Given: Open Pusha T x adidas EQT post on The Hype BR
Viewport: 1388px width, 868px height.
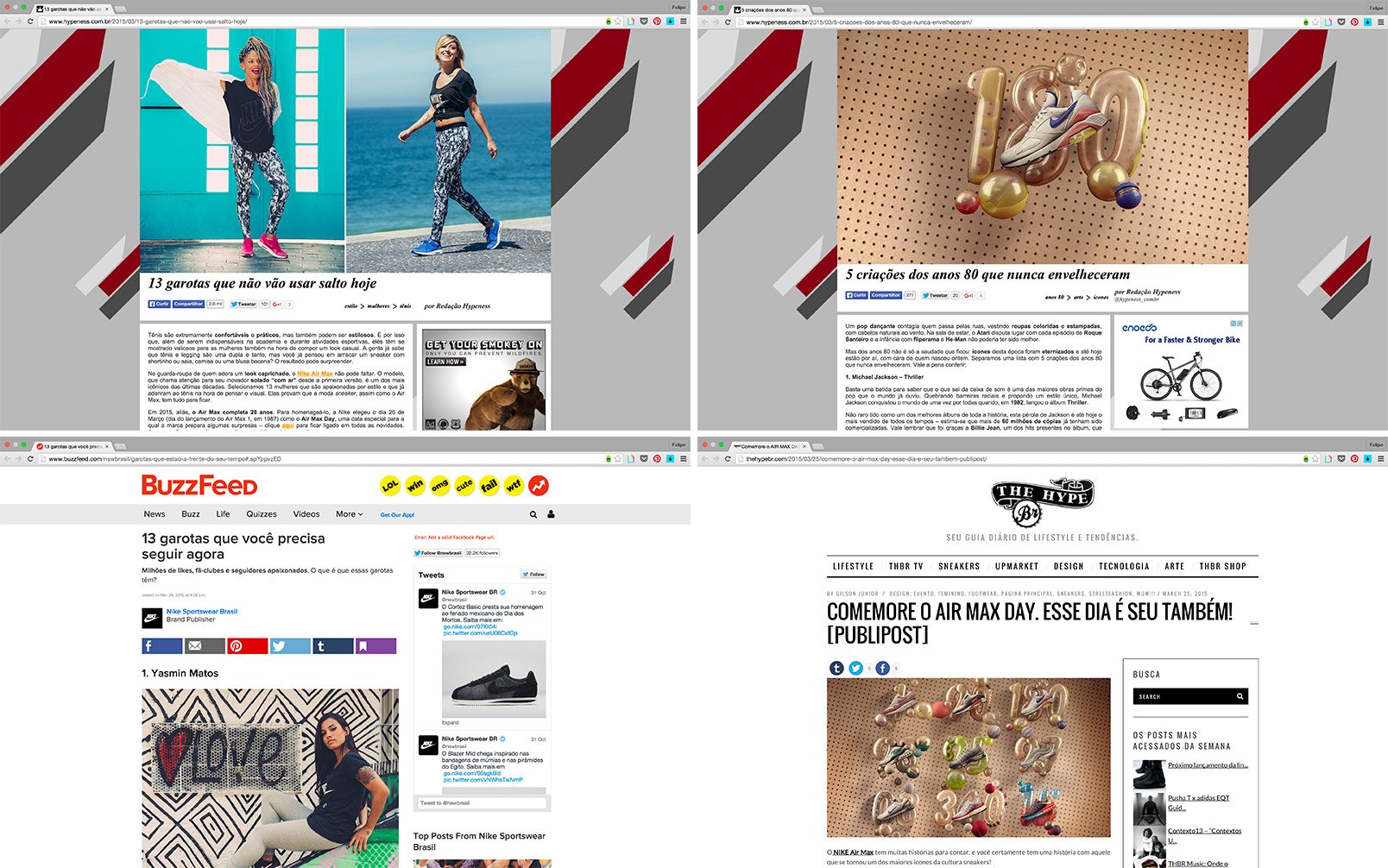Looking at the screenshot, I should pos(1198,803).
